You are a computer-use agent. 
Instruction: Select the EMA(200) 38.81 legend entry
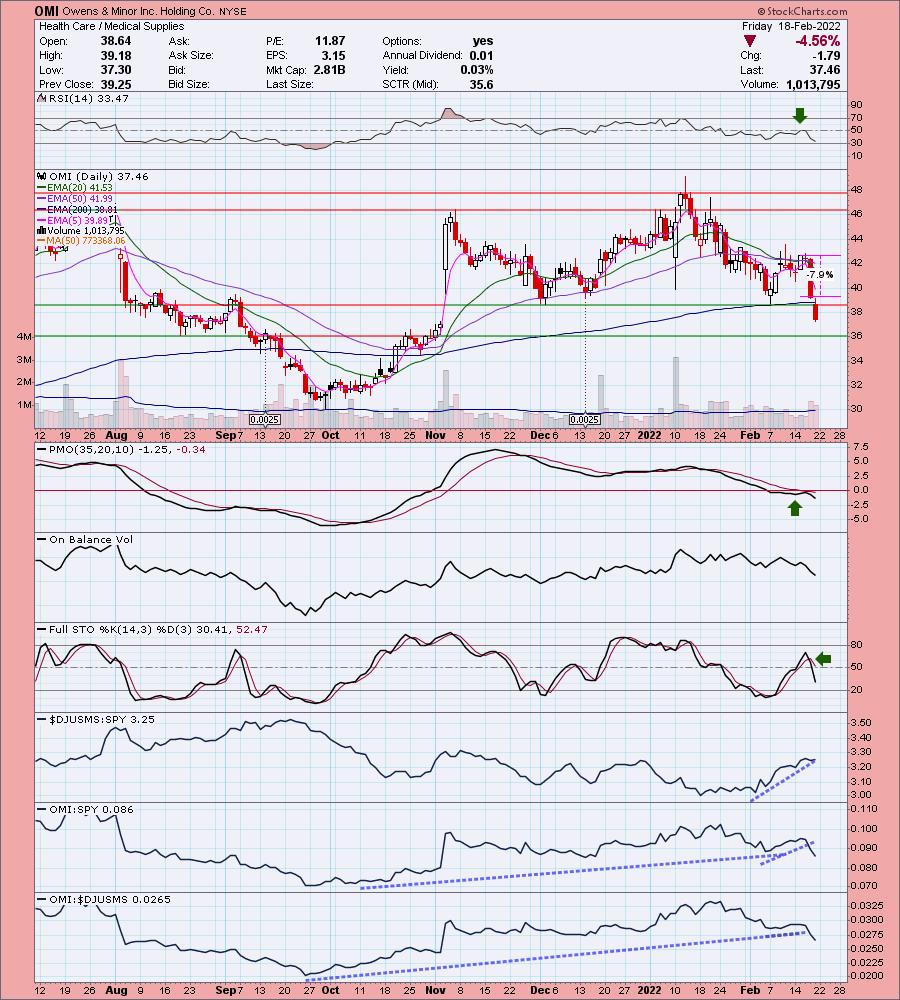point(77,209)
